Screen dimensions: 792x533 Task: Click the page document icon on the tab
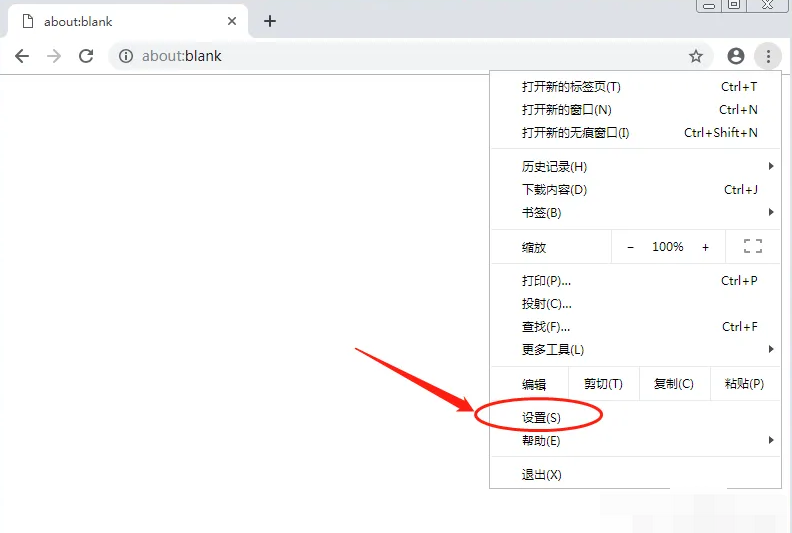(x=28, y=21)
